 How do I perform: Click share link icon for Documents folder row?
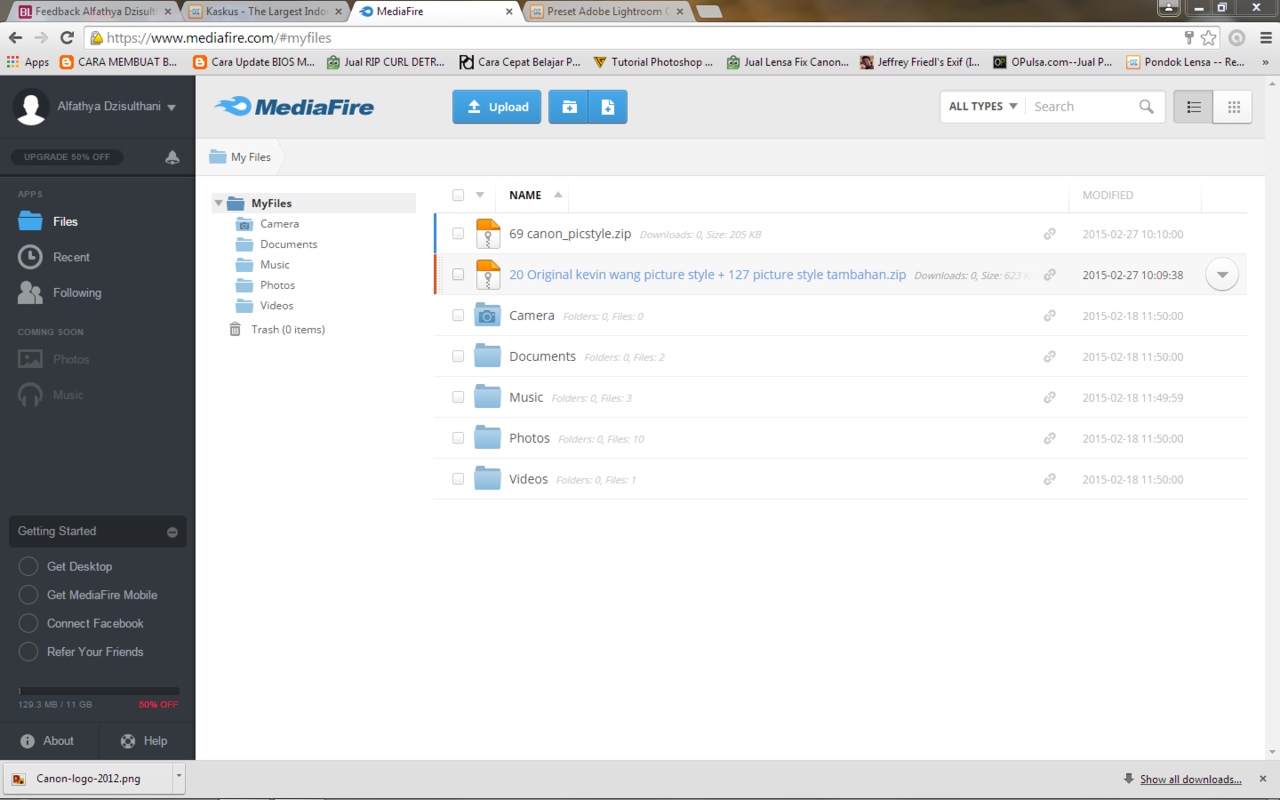1049,357
